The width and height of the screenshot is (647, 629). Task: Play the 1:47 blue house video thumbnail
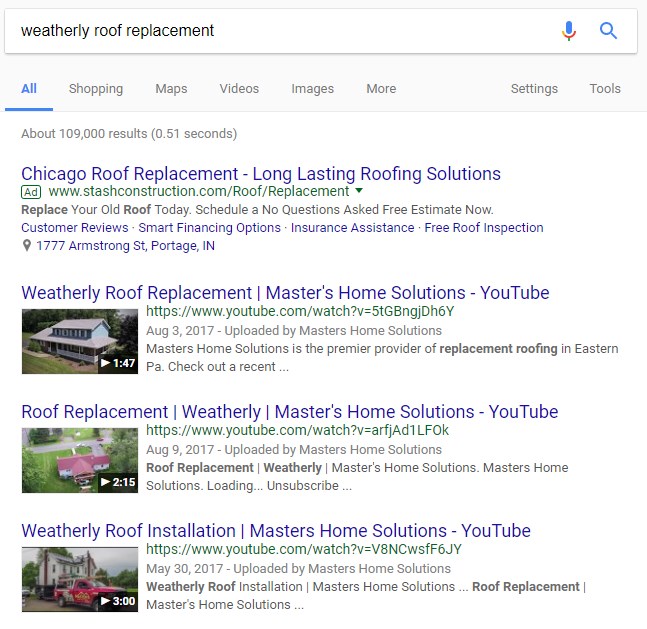80,341
